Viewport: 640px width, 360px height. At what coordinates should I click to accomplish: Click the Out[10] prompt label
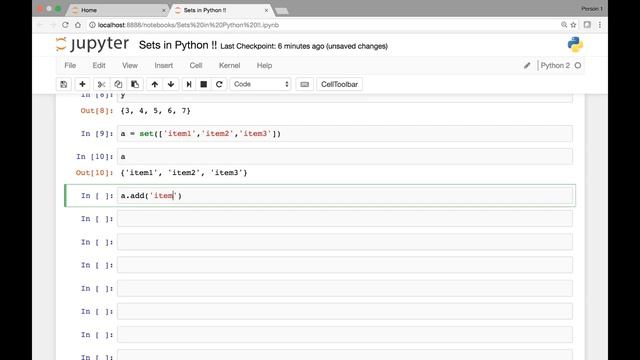pos(94,173)
